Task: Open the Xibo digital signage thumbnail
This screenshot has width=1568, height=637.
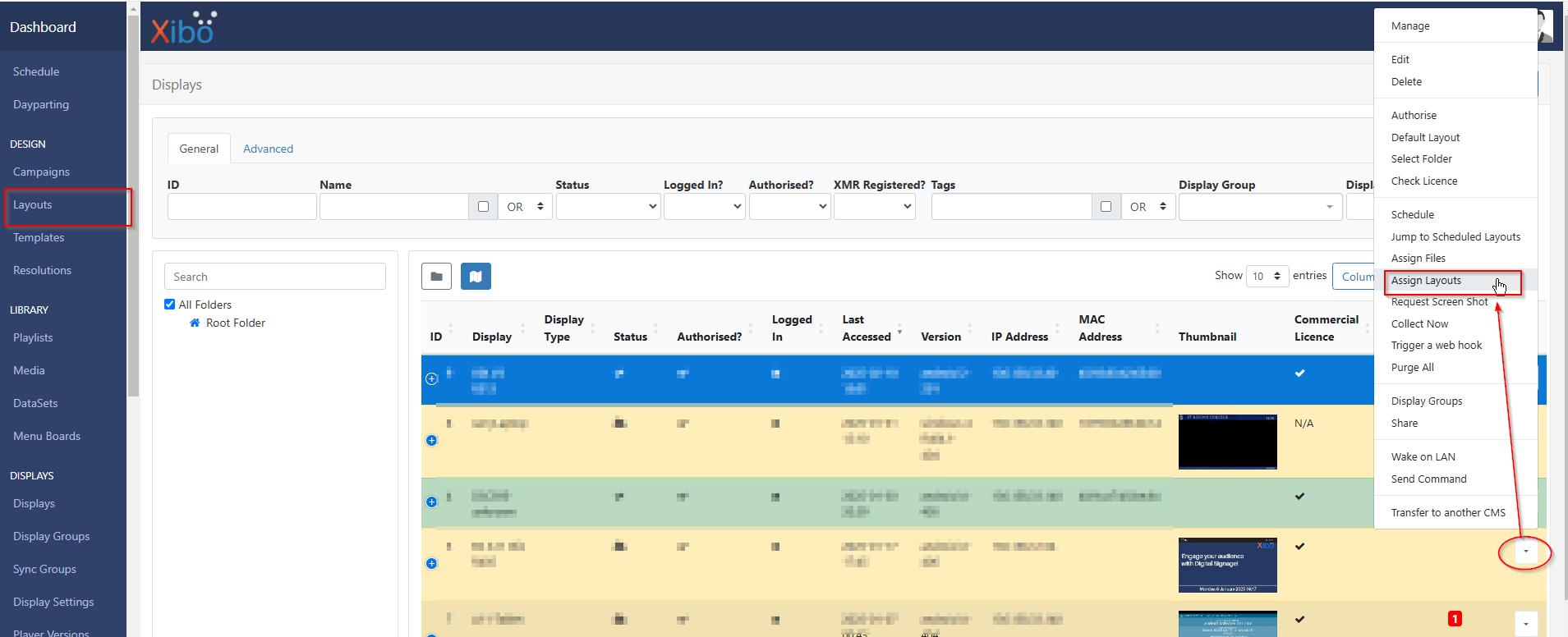Action: (1227, 565)
